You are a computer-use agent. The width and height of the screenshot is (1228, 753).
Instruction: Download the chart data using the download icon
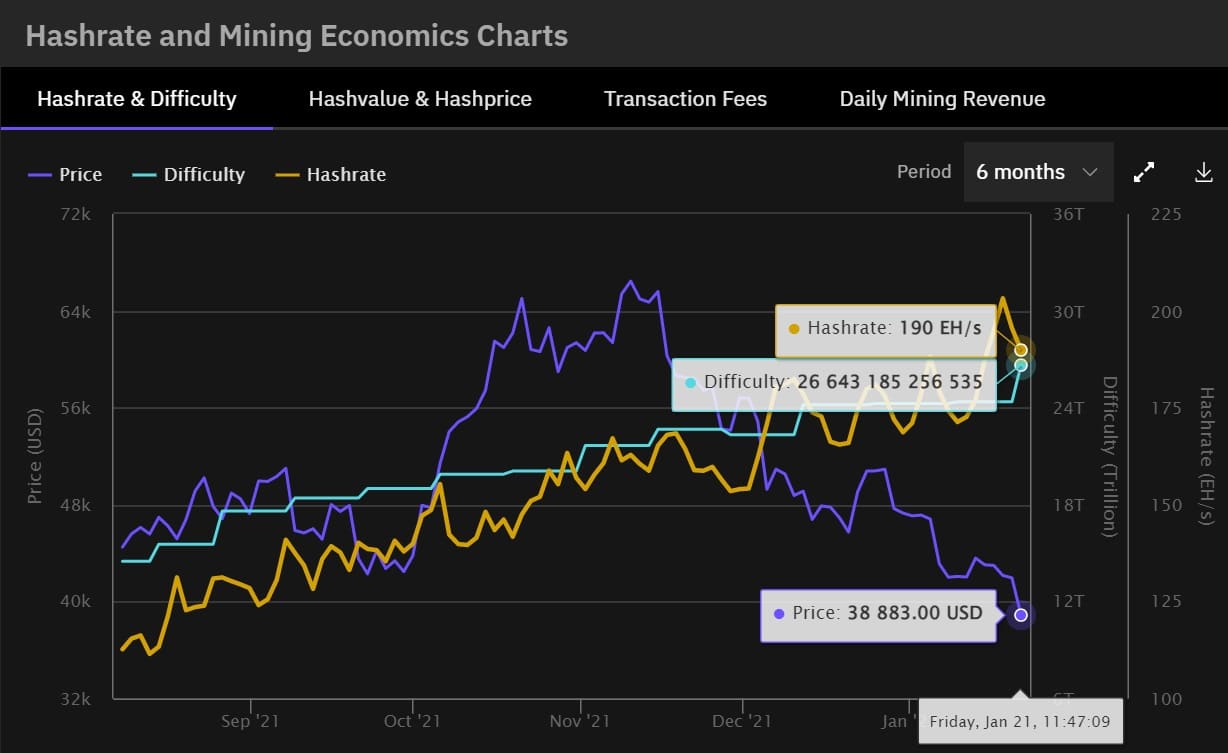coord(1204,172)
